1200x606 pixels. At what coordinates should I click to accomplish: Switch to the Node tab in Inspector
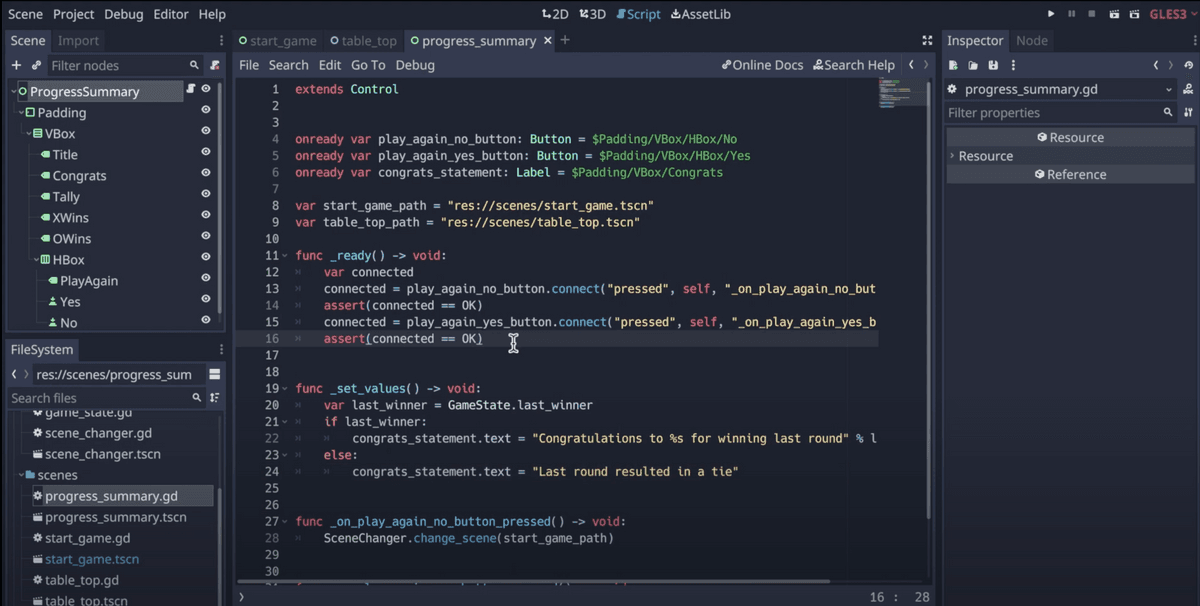[1033, 40]
